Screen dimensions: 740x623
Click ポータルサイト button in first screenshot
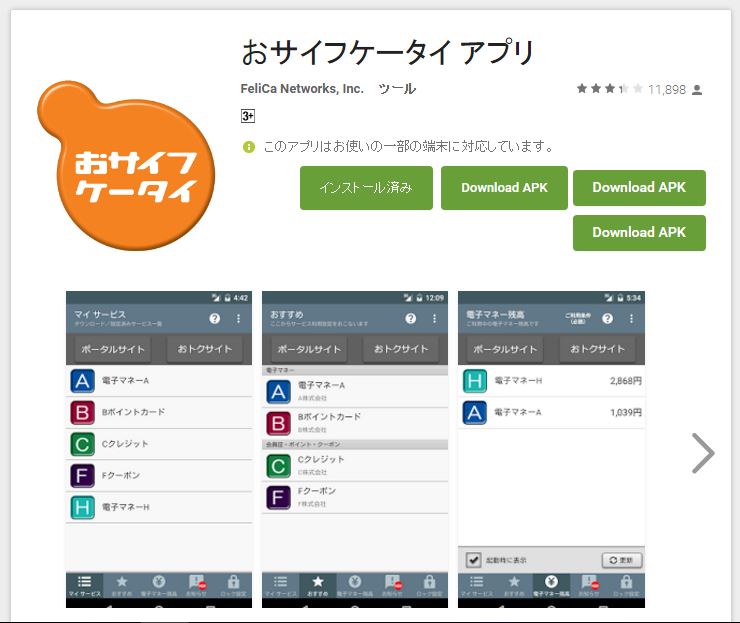point(113,349)
